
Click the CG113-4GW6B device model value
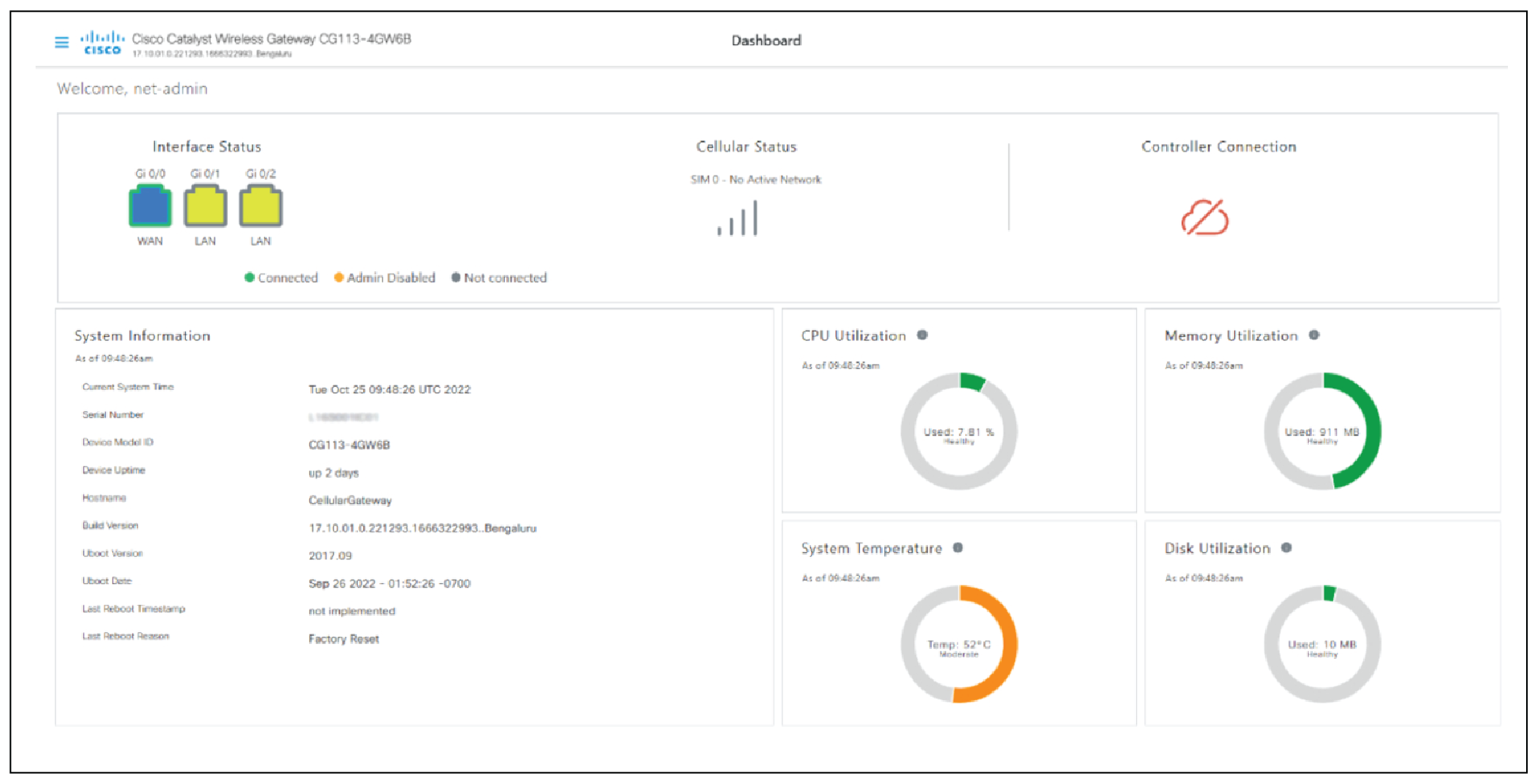(x=349, y=445)
